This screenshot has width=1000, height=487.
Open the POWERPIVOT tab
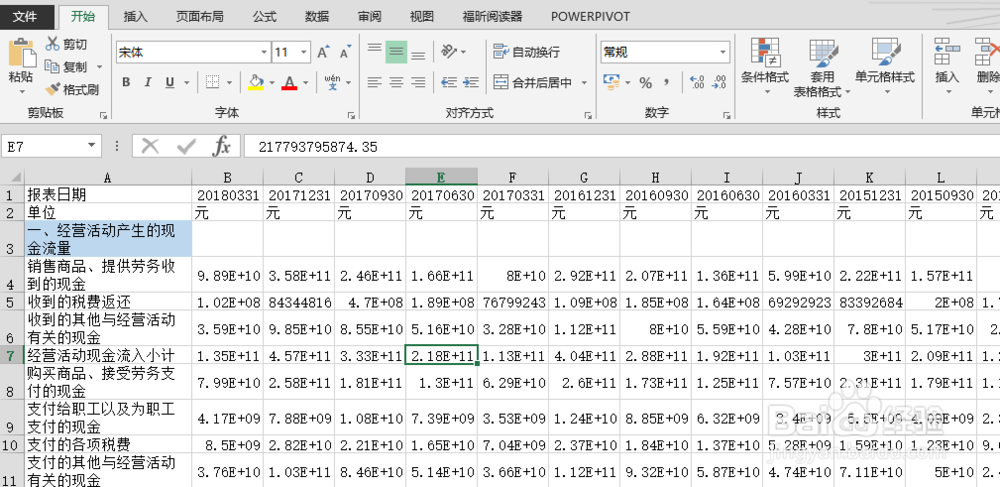[591, 17]
